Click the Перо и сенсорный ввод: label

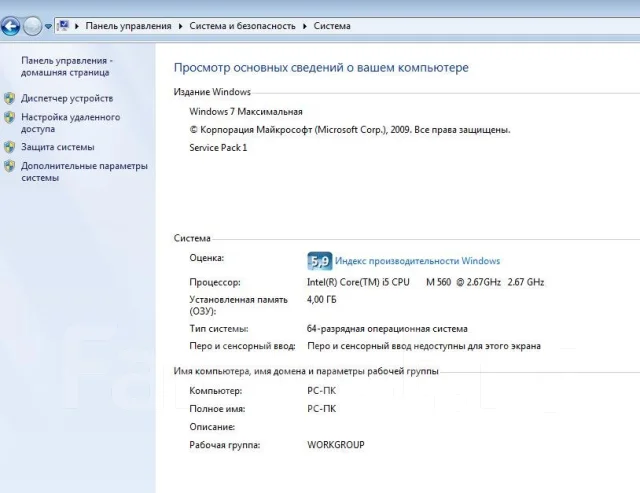tap(242, 346)
